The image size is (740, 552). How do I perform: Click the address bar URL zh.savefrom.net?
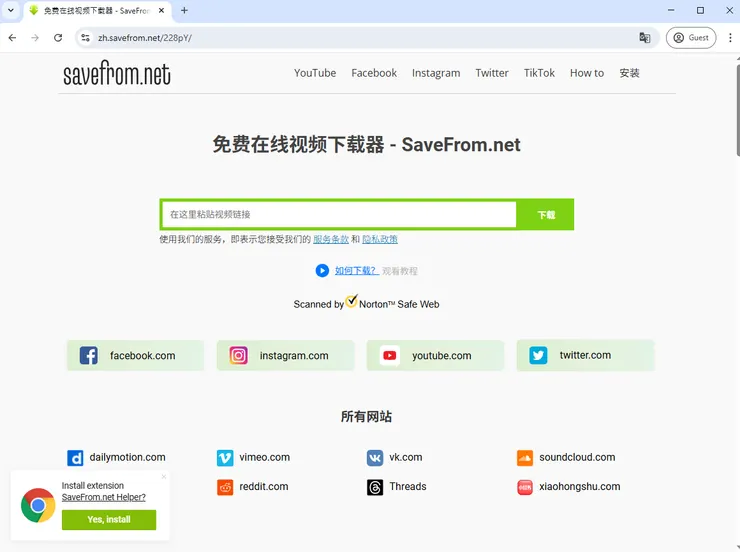145,38
